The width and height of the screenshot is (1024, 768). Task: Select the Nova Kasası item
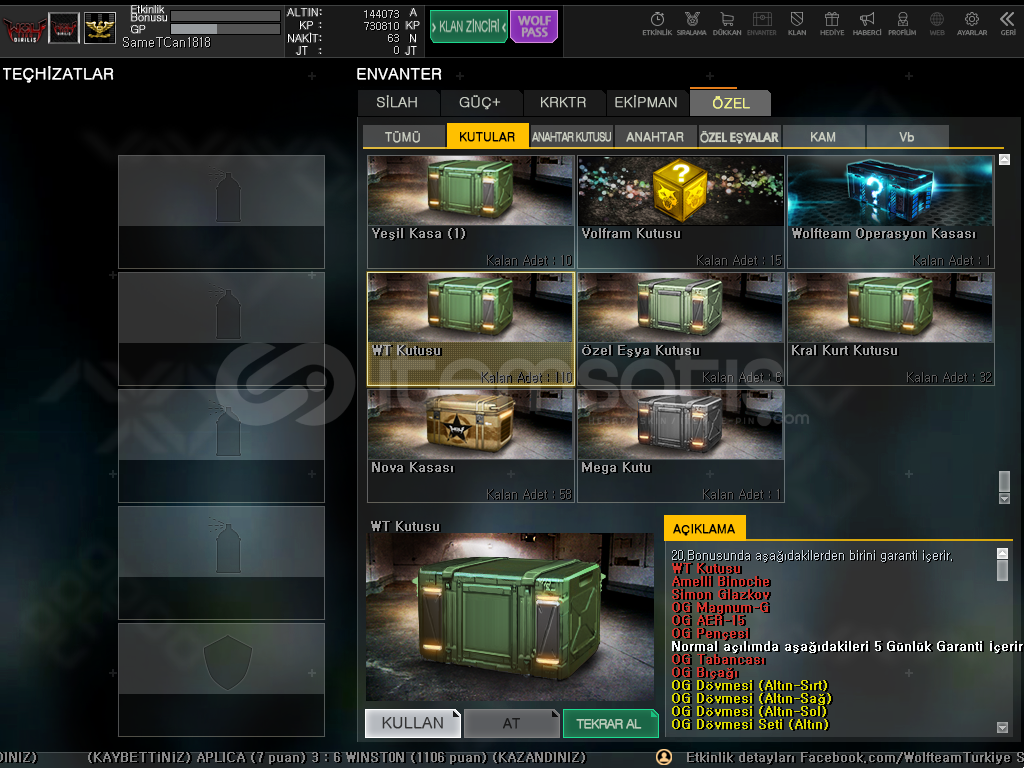[x=471, y=446]
